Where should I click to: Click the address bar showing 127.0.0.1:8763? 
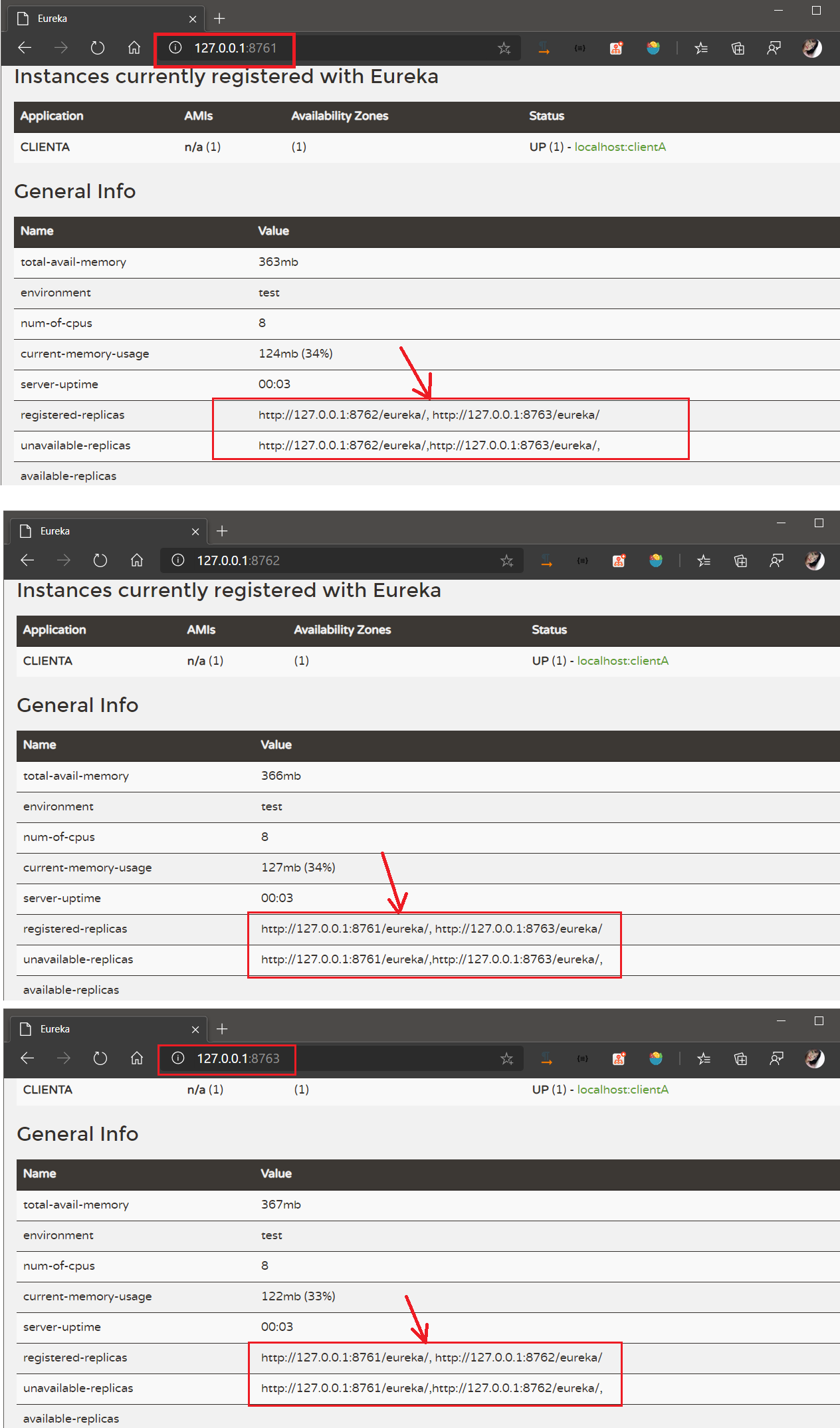332,1058
